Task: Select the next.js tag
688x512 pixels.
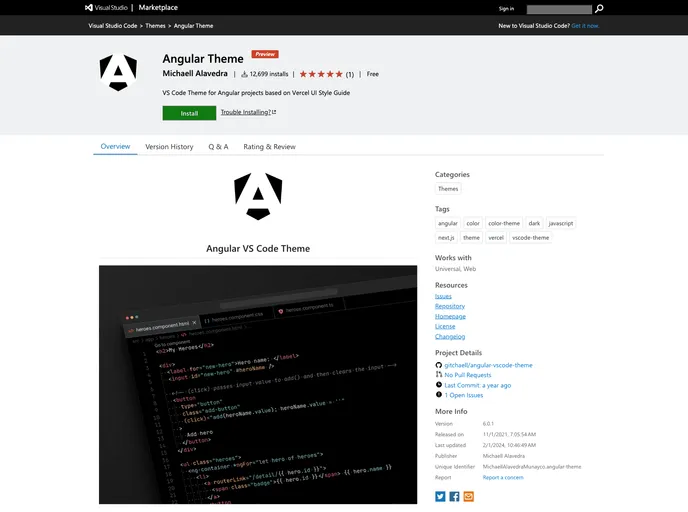Action: (446, 237)
